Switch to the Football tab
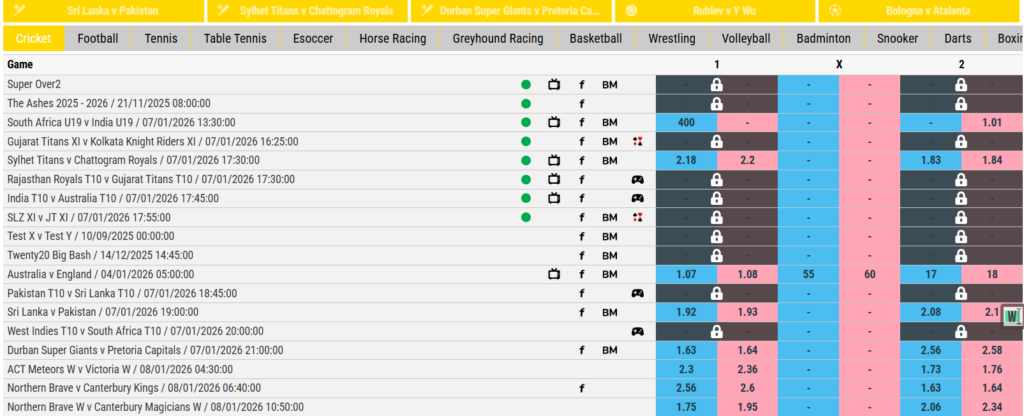1024x416 pixels. (98, 39)
